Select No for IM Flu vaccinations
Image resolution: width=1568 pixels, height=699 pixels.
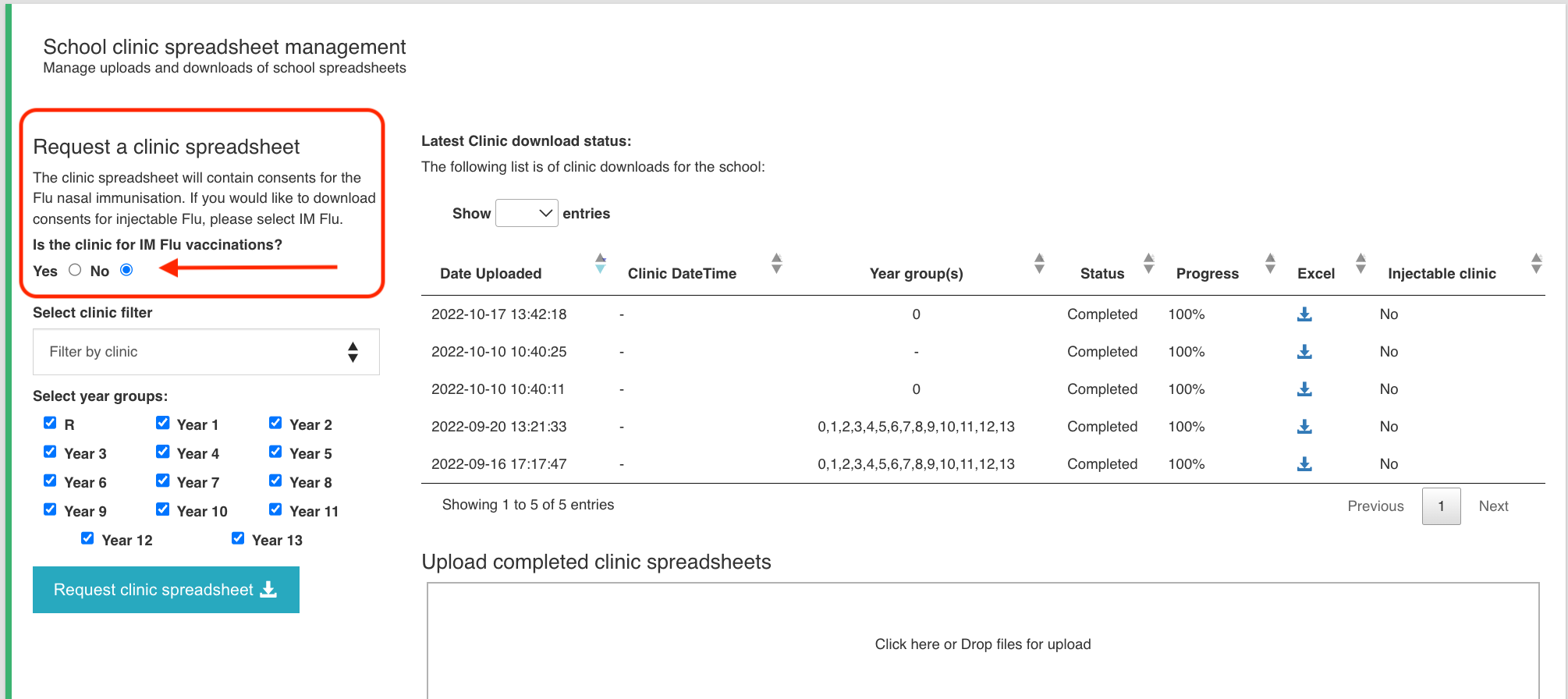(126, 270)
